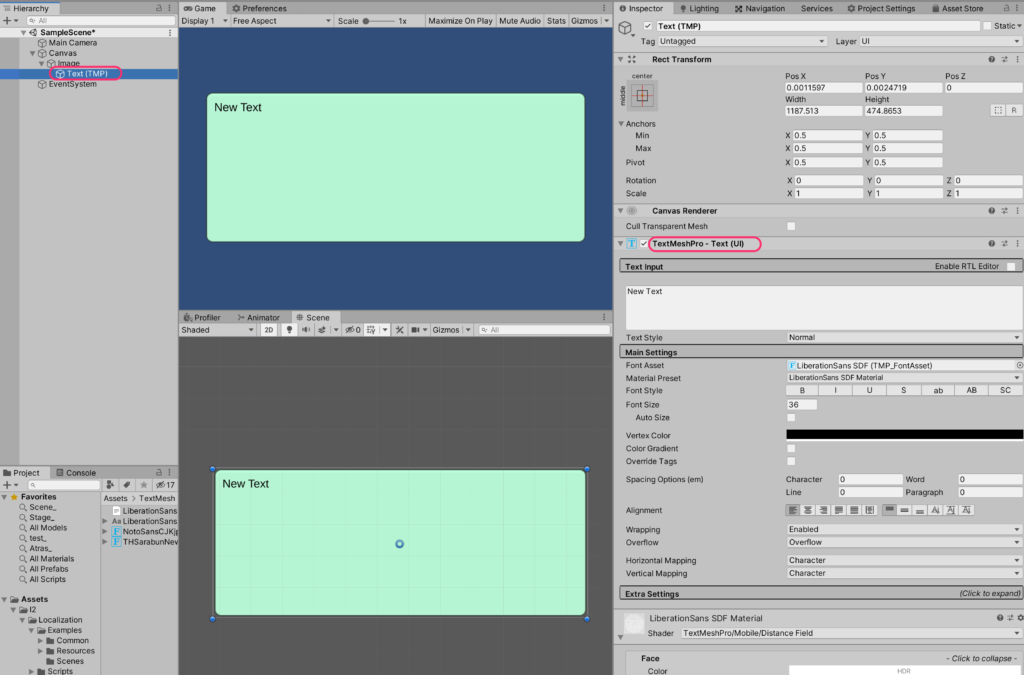
Task: Toggle scene lighting with the lightbulb icon
Action: click(x=291, y=330)
